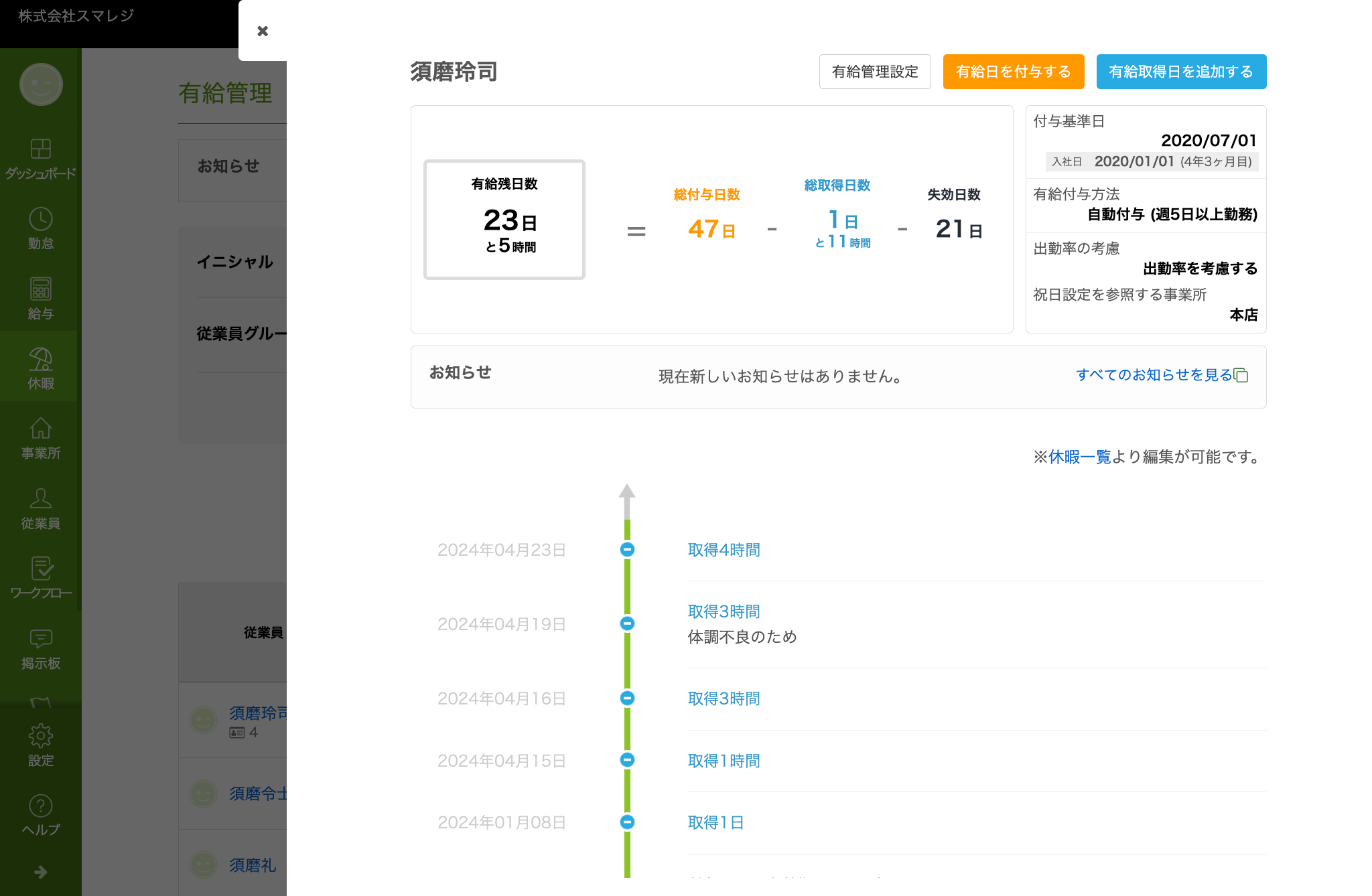This screenshot has width=1372, height=896.
Task: Click the timeline up arrow at top
Action: coord(627,501)
